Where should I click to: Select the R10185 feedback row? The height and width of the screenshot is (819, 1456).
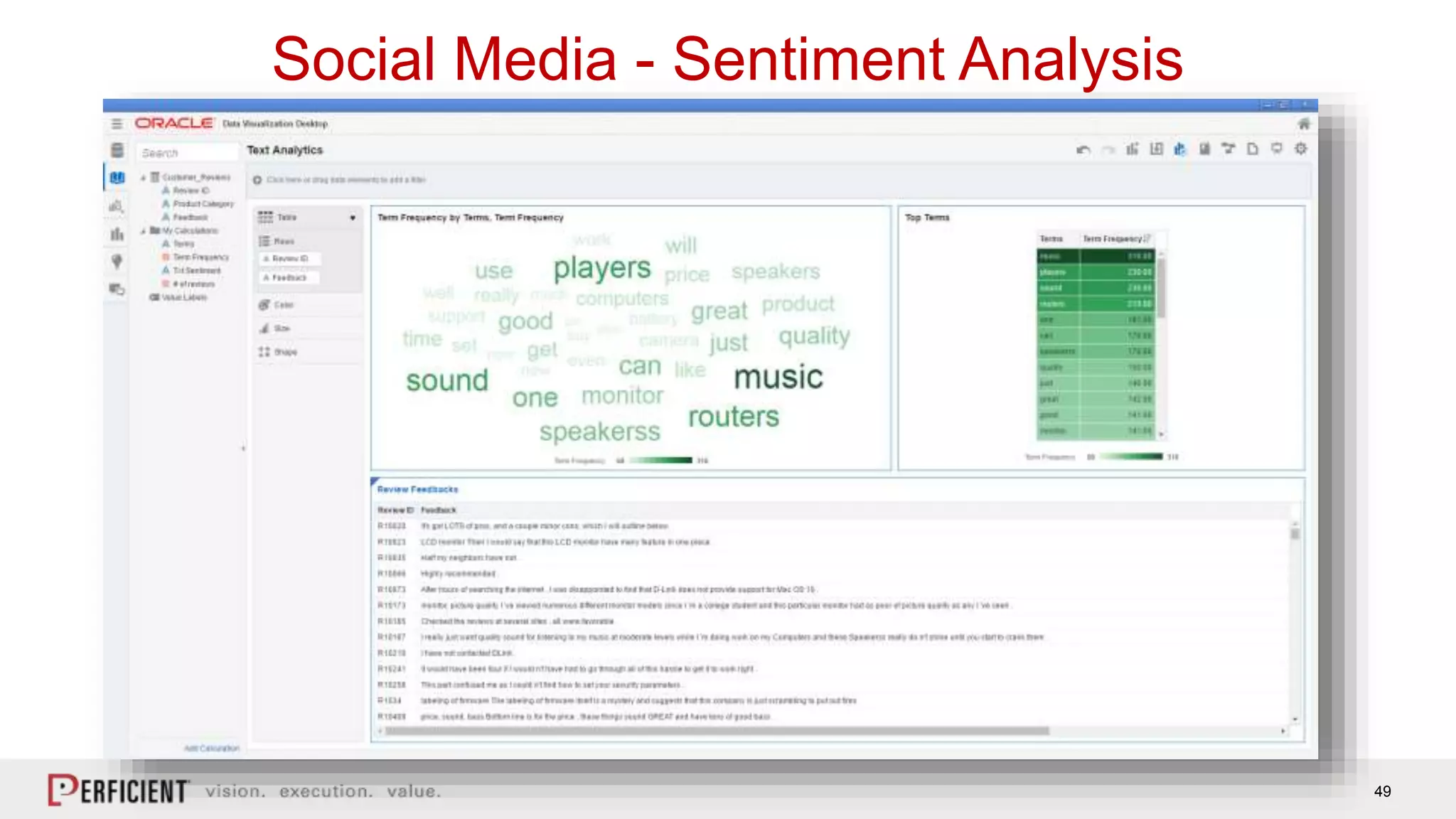pyautogui.click(x=832, y=621)
